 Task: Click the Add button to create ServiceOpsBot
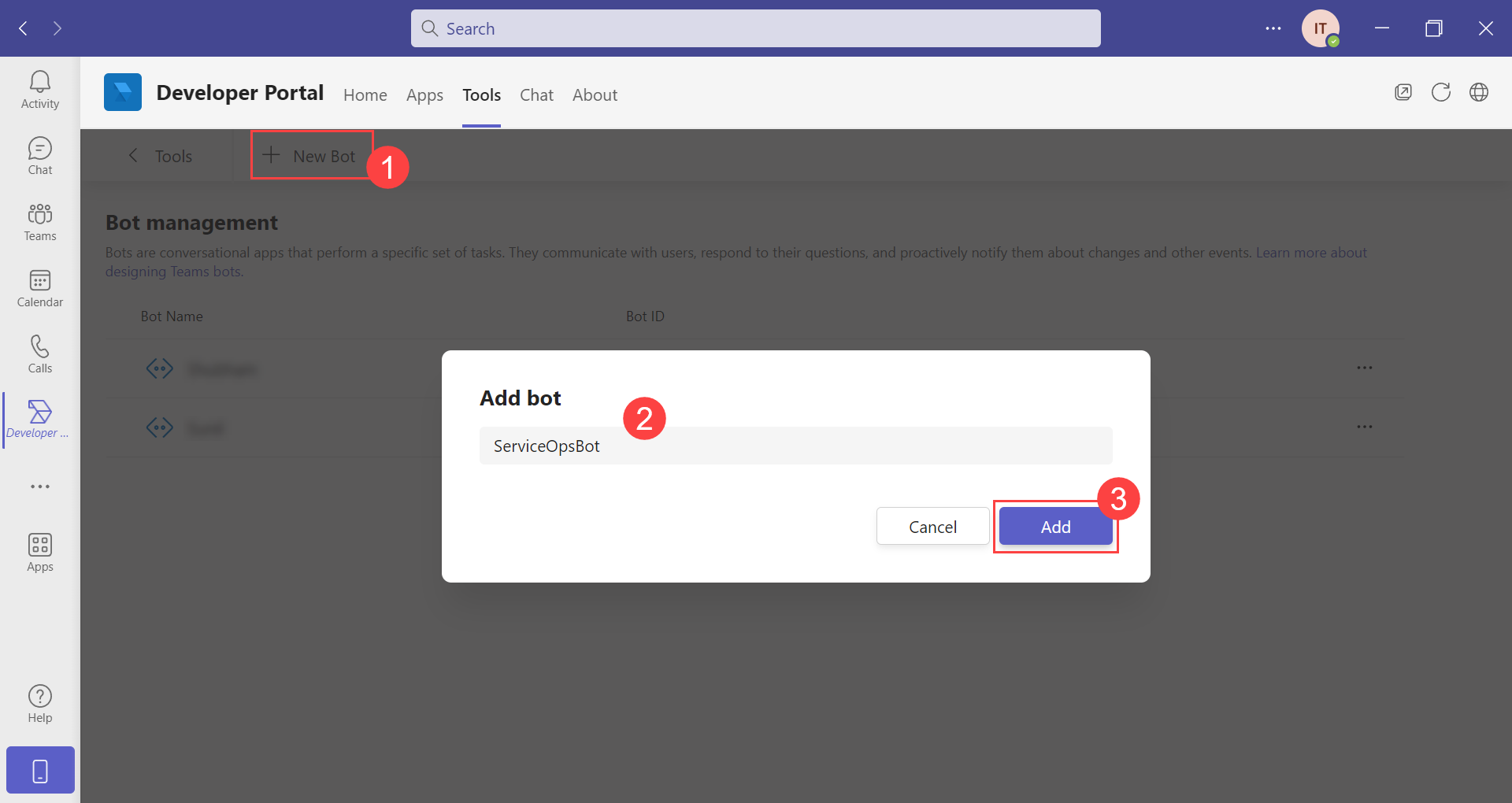(x=1055, y=526)
